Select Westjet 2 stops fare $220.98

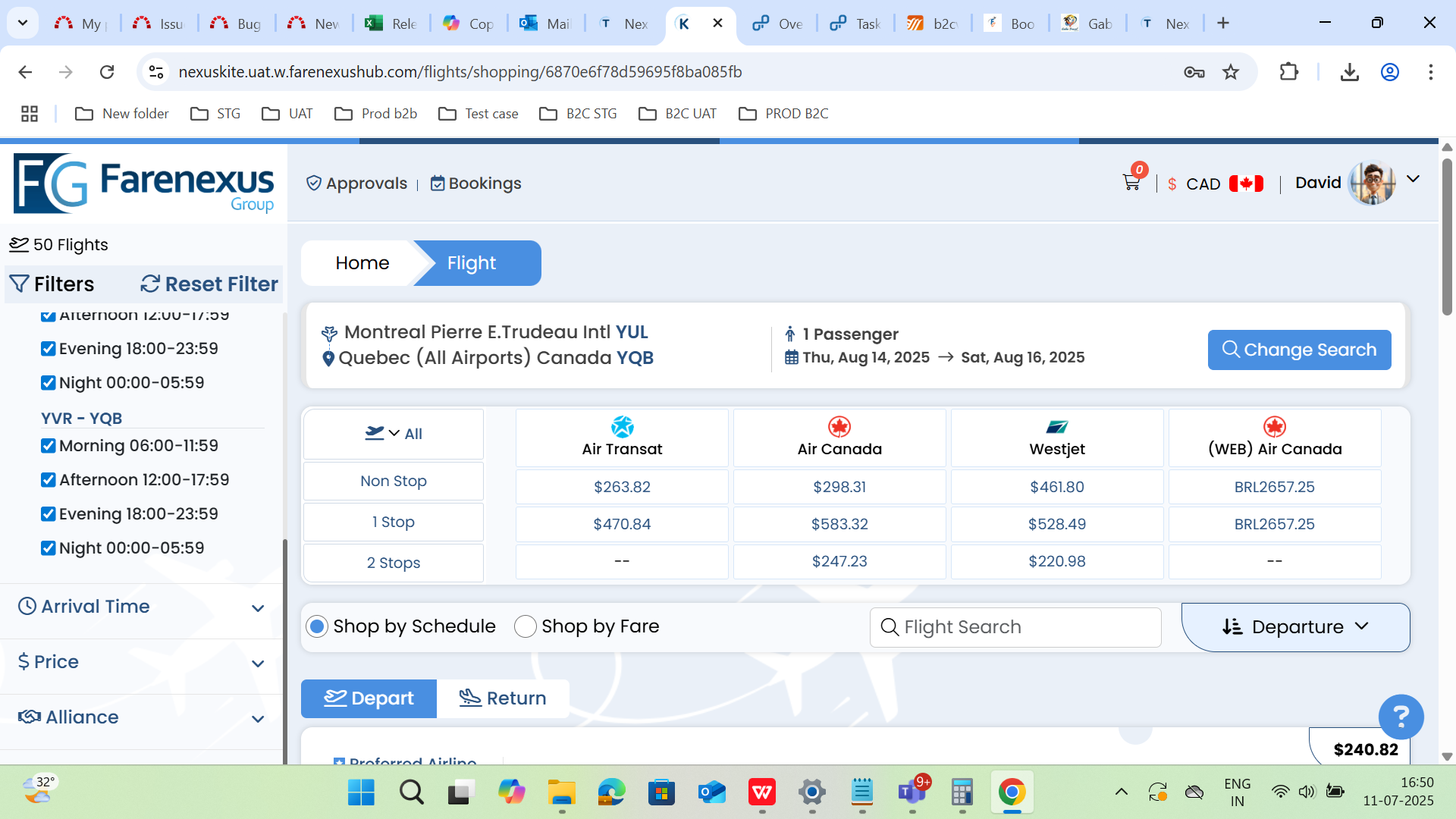1057,561
